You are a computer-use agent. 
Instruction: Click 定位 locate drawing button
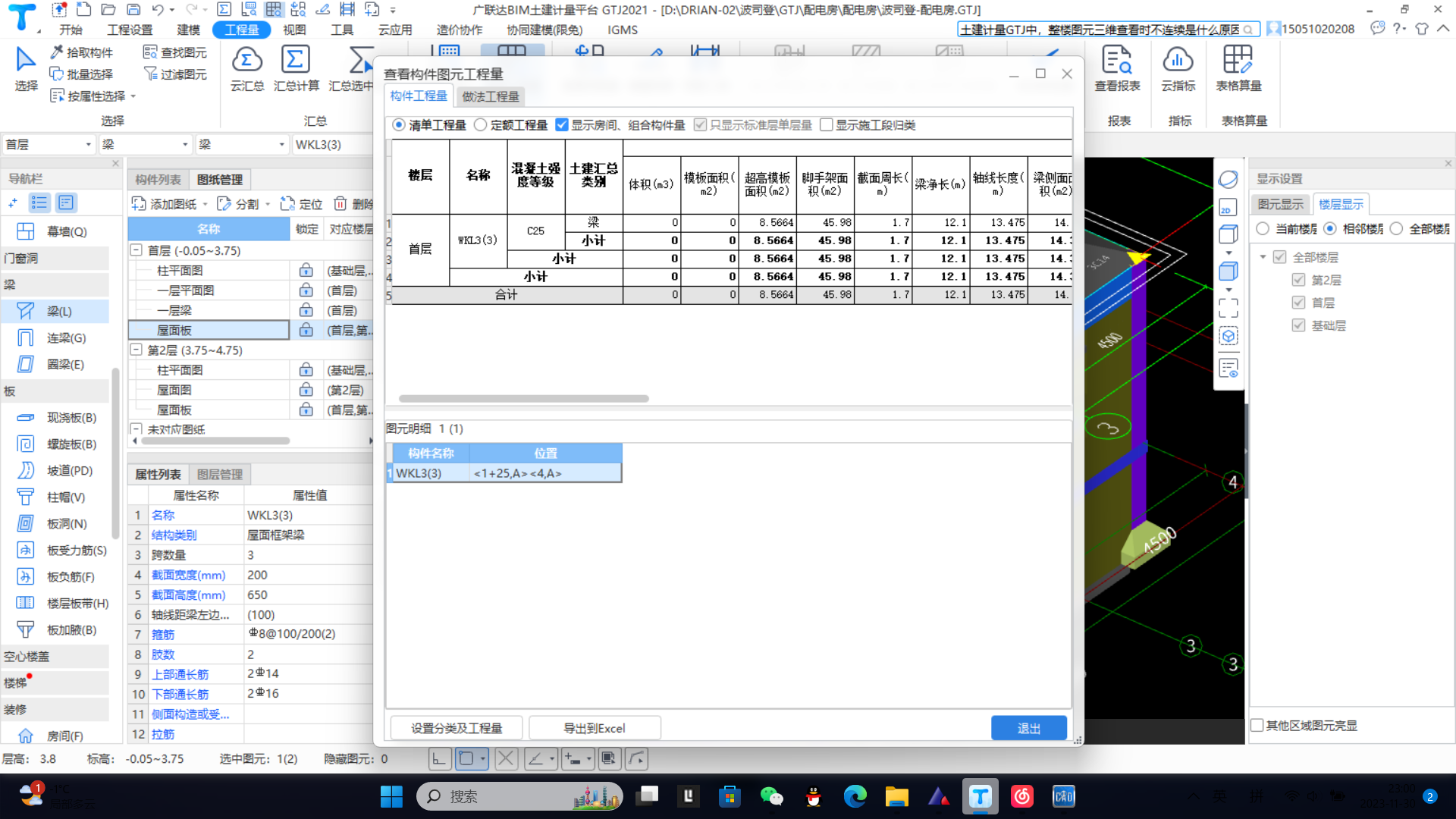click(301, 204)
